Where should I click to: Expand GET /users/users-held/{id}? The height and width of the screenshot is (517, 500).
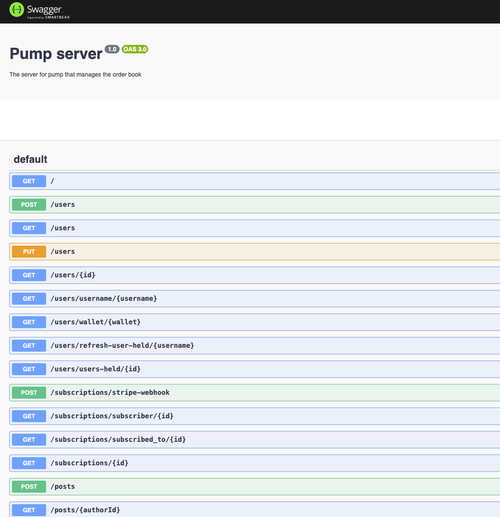[255, 369]
